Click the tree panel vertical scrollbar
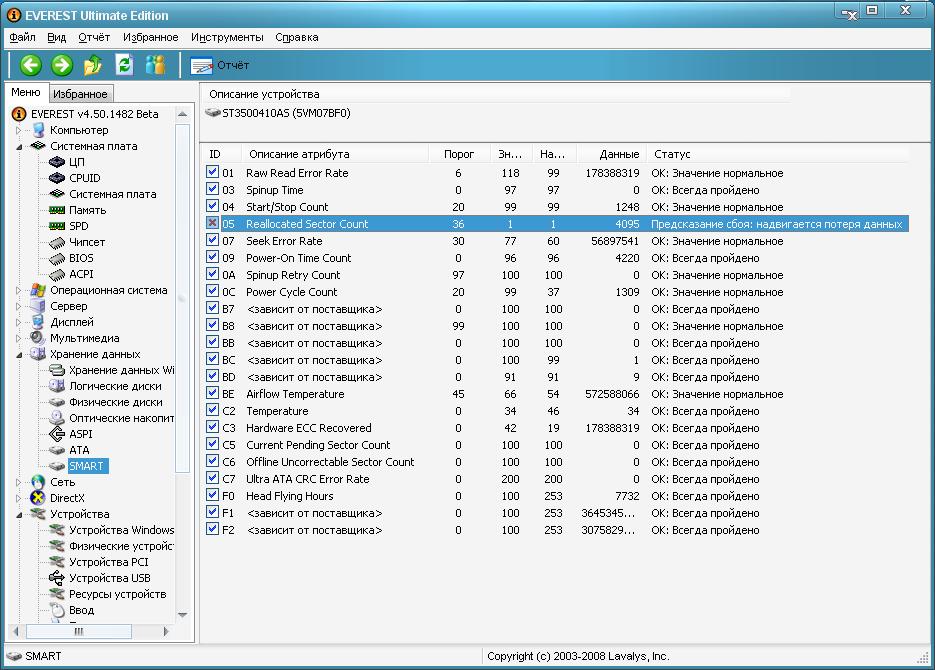This screenshot has width=935, height=670. pyautogui.click(x=182, y=300)
